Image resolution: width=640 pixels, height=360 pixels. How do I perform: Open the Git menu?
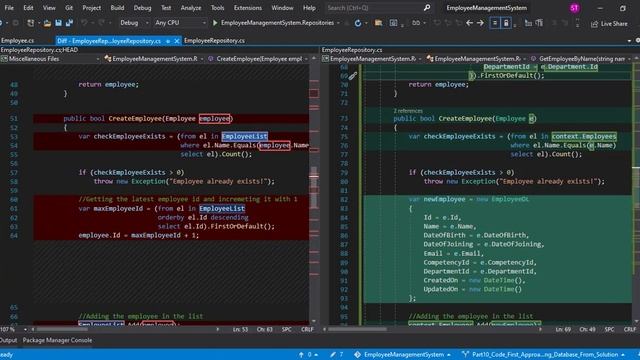[69, 8]
